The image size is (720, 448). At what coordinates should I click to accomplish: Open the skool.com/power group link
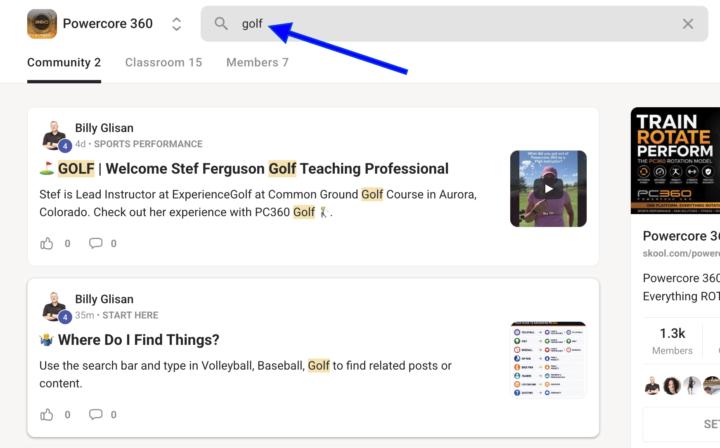click(x=681, y=253)
